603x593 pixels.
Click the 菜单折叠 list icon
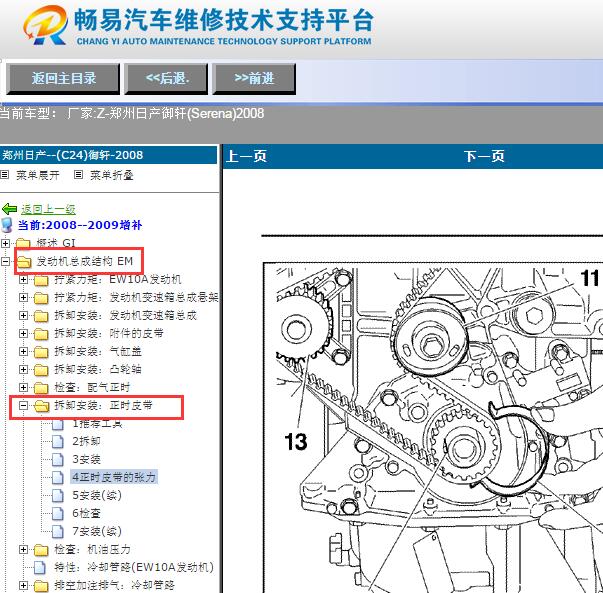(x=78, y=175)
